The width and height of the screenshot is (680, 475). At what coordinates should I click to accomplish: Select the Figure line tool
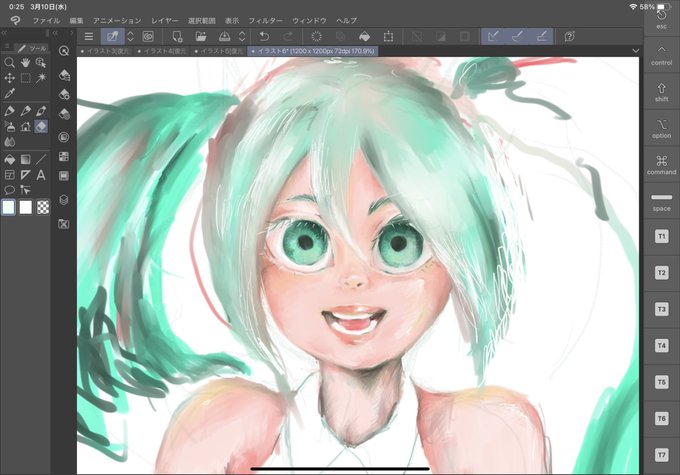click(x=41, y=160)
